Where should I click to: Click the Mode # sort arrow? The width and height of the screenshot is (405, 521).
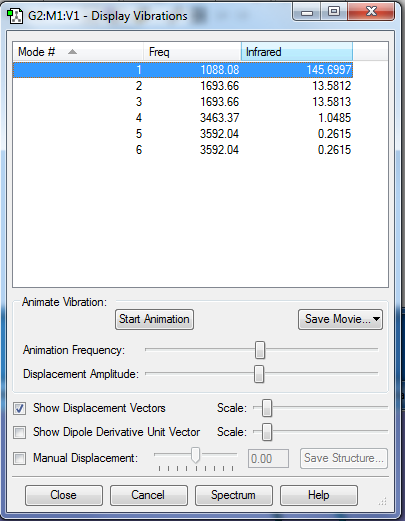coord(72,52)
